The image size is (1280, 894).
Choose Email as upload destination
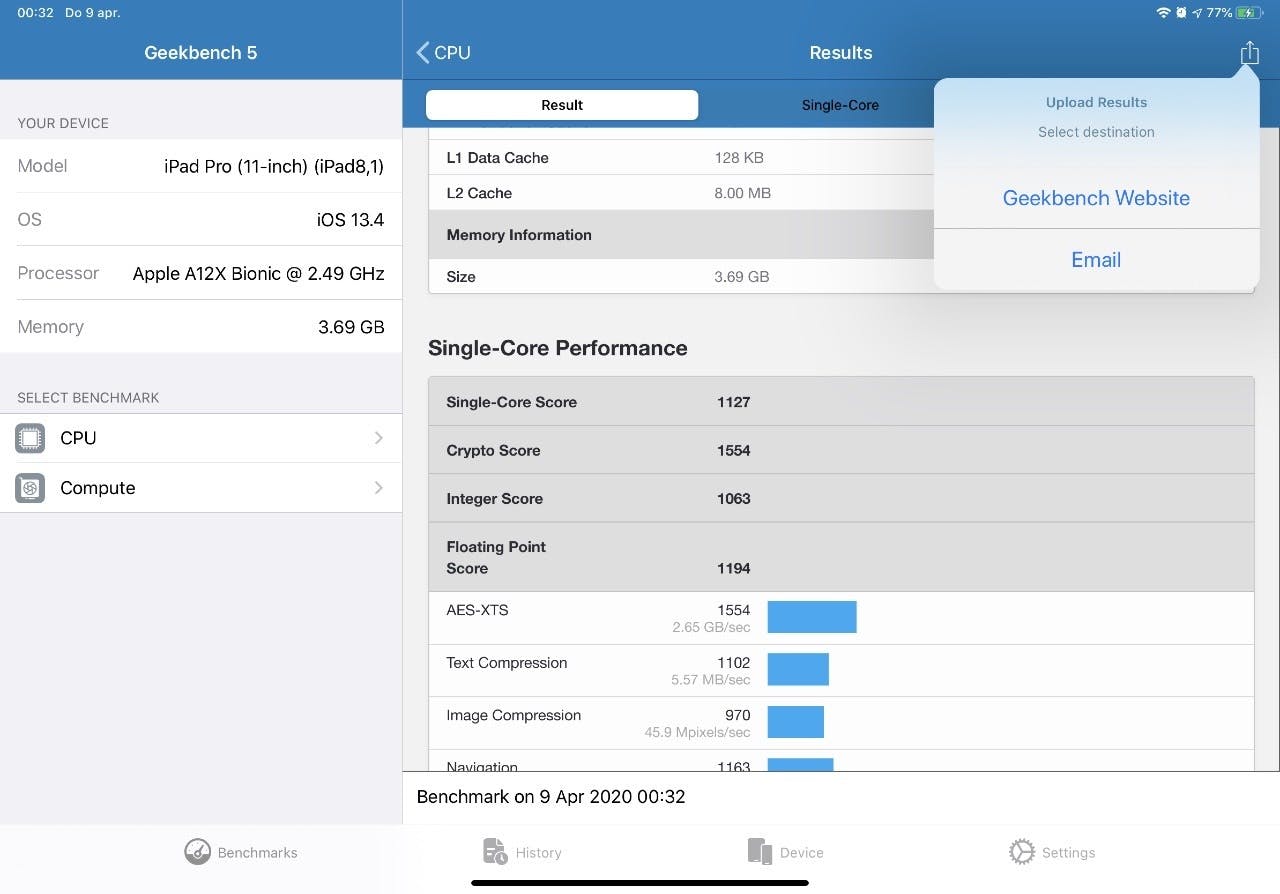[1096, 260]
